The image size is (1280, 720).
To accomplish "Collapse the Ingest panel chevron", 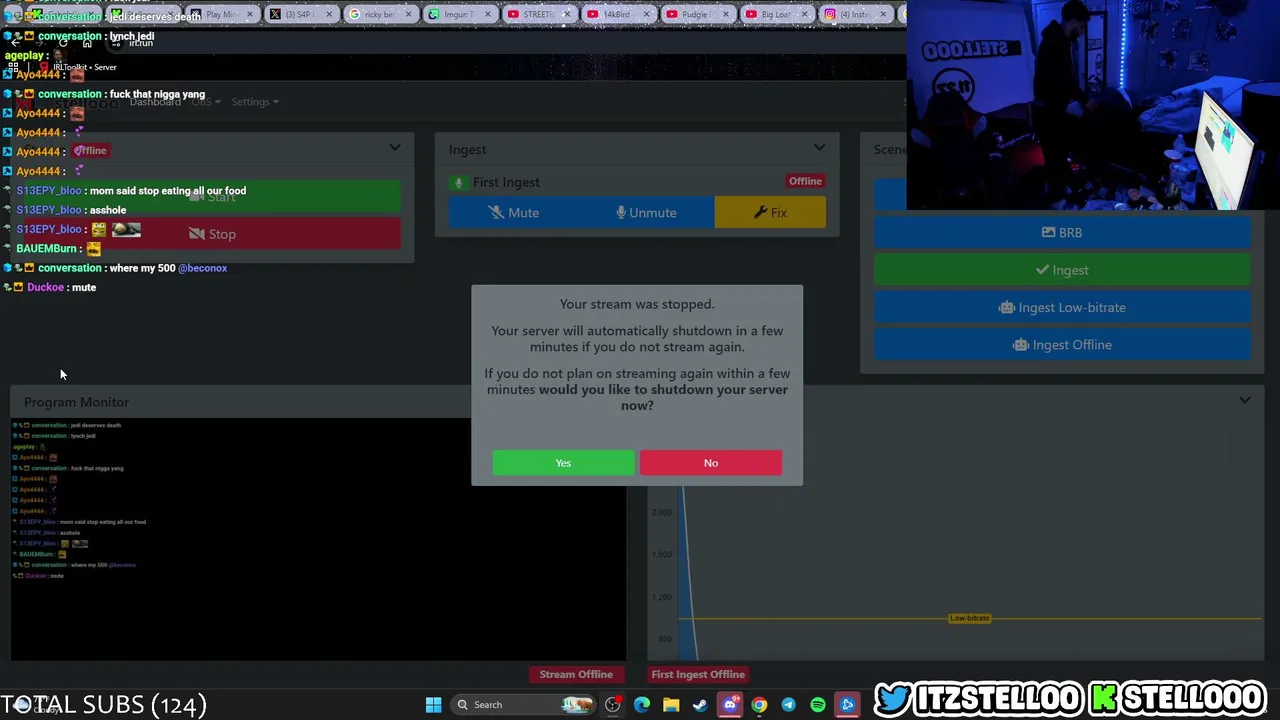I will point(819,148).
